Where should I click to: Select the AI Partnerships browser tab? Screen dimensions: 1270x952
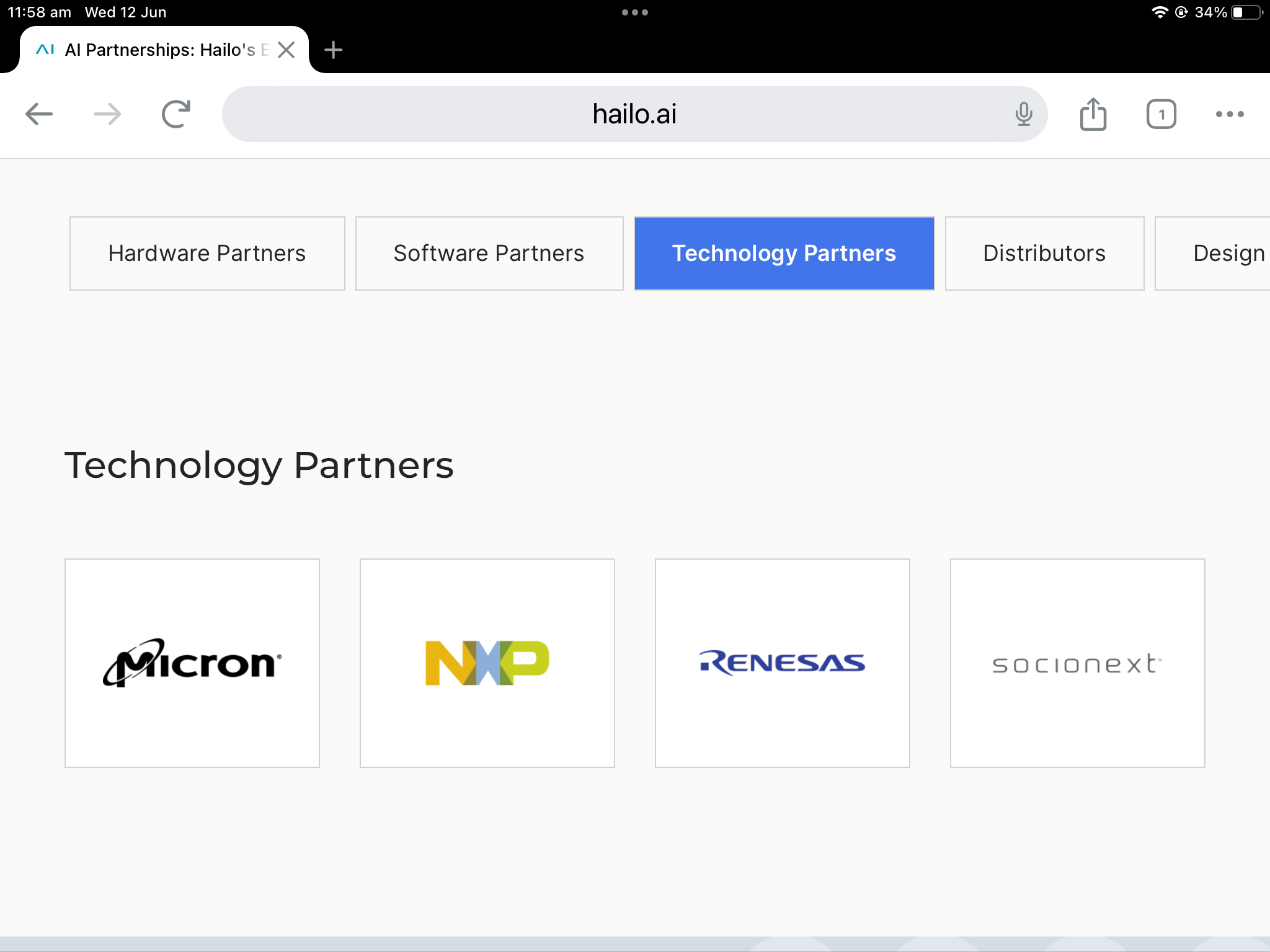tap(164, 50)
